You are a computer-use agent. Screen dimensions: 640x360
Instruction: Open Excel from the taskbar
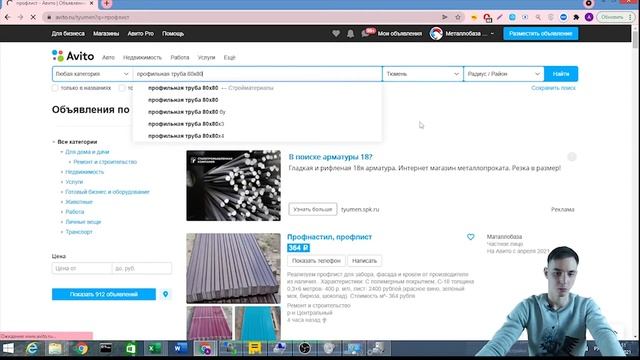pyautogui.click(x=154, y=349)
